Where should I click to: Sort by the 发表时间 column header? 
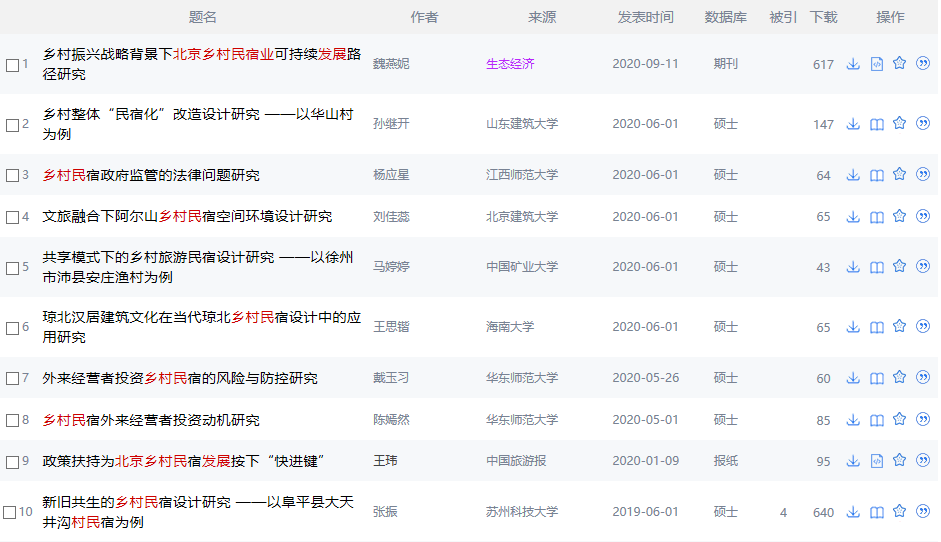tap(645, 17)
